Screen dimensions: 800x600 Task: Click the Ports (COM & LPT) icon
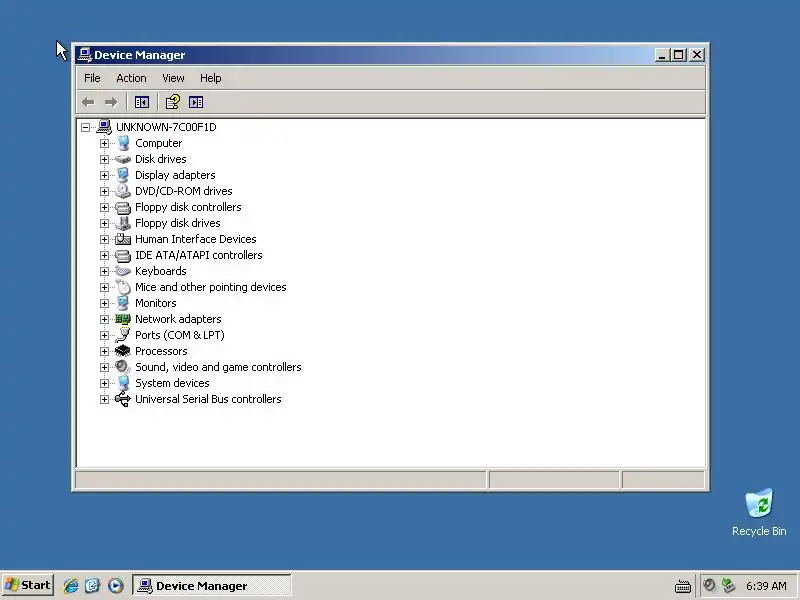(x=123, y=335)
